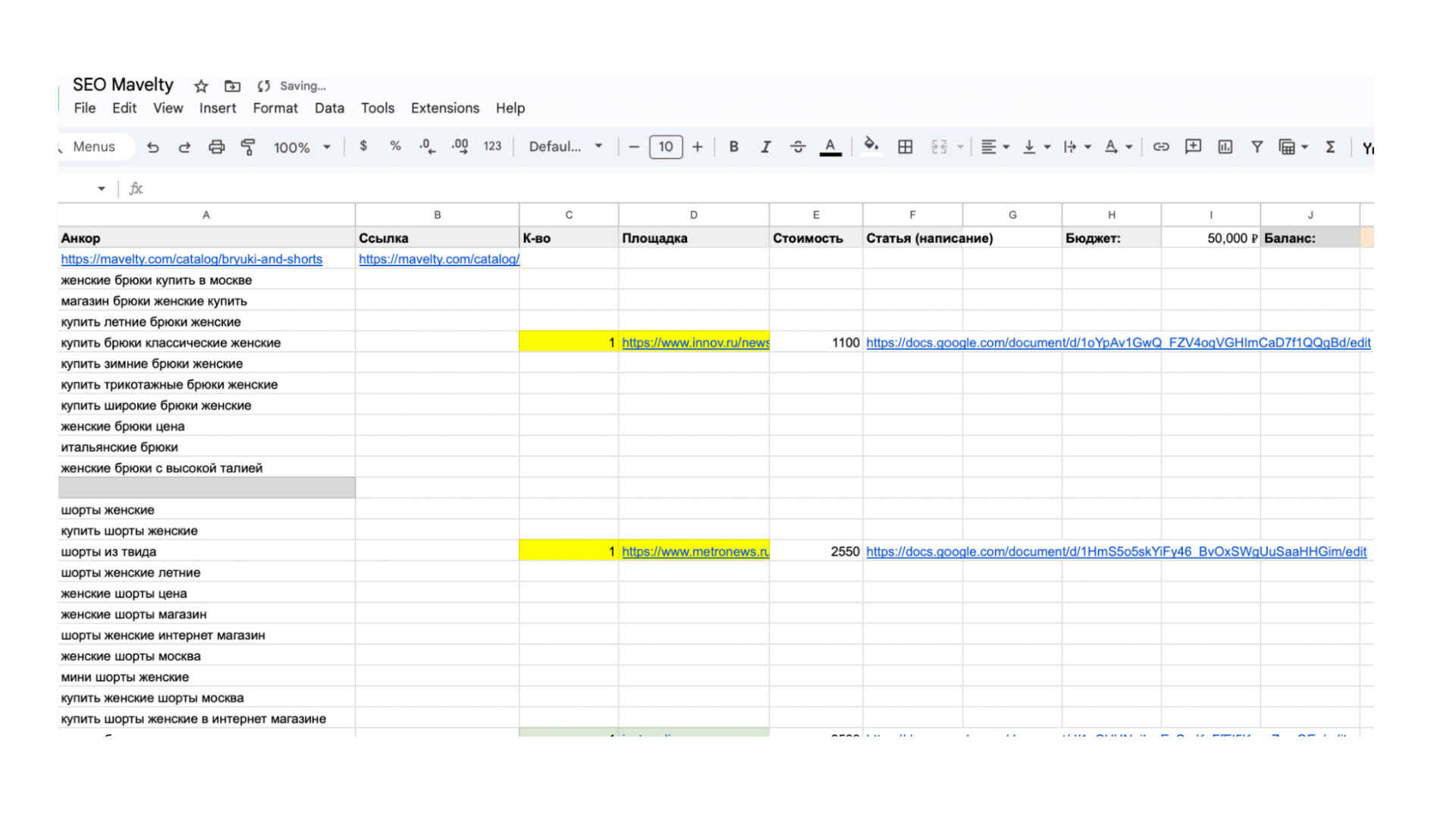Screen dimensions: 1456x819
Task: Click the insert chart icon
Action: point(1225,147)
